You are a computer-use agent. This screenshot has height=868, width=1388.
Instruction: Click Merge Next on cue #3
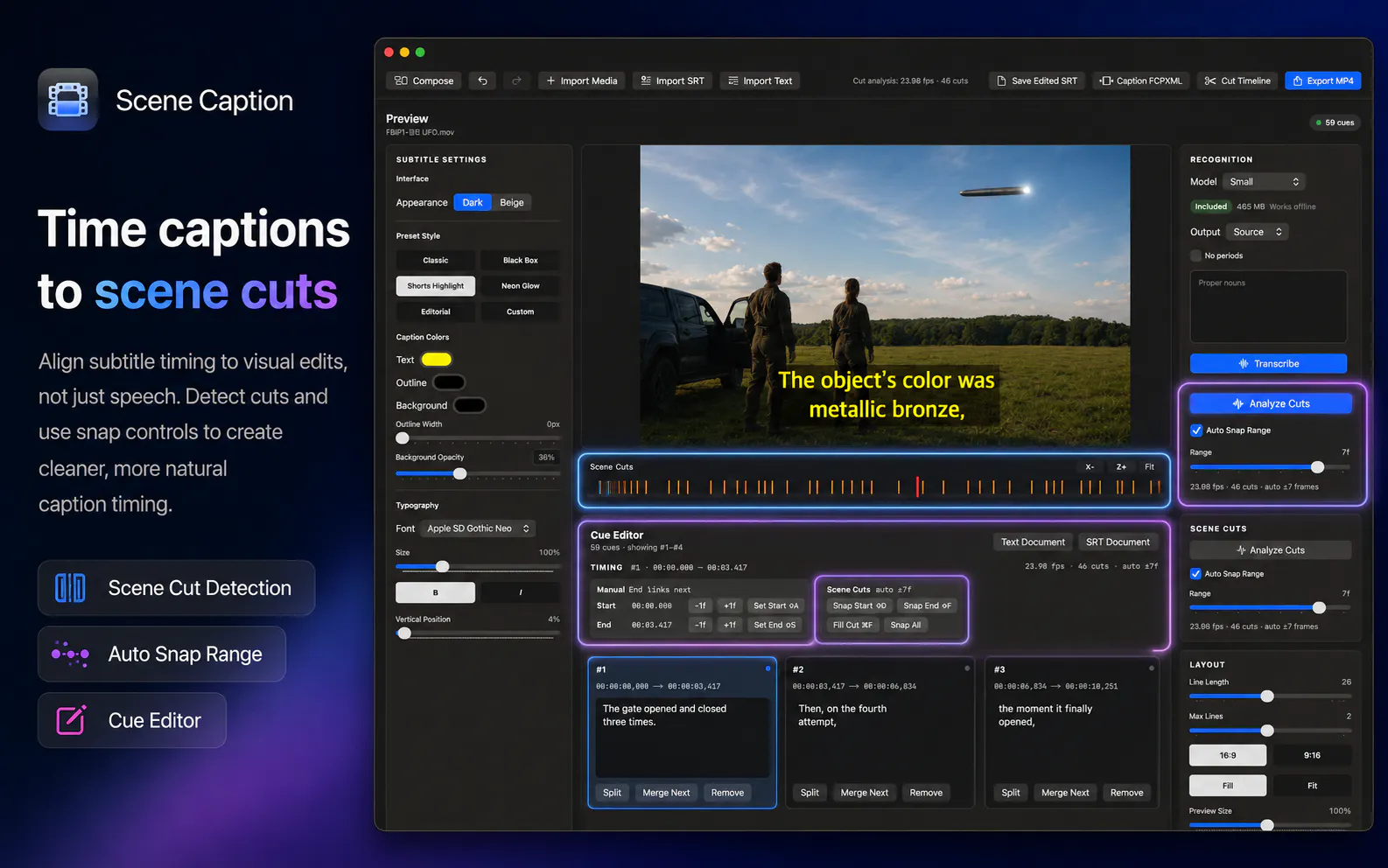pos(1065,793)
